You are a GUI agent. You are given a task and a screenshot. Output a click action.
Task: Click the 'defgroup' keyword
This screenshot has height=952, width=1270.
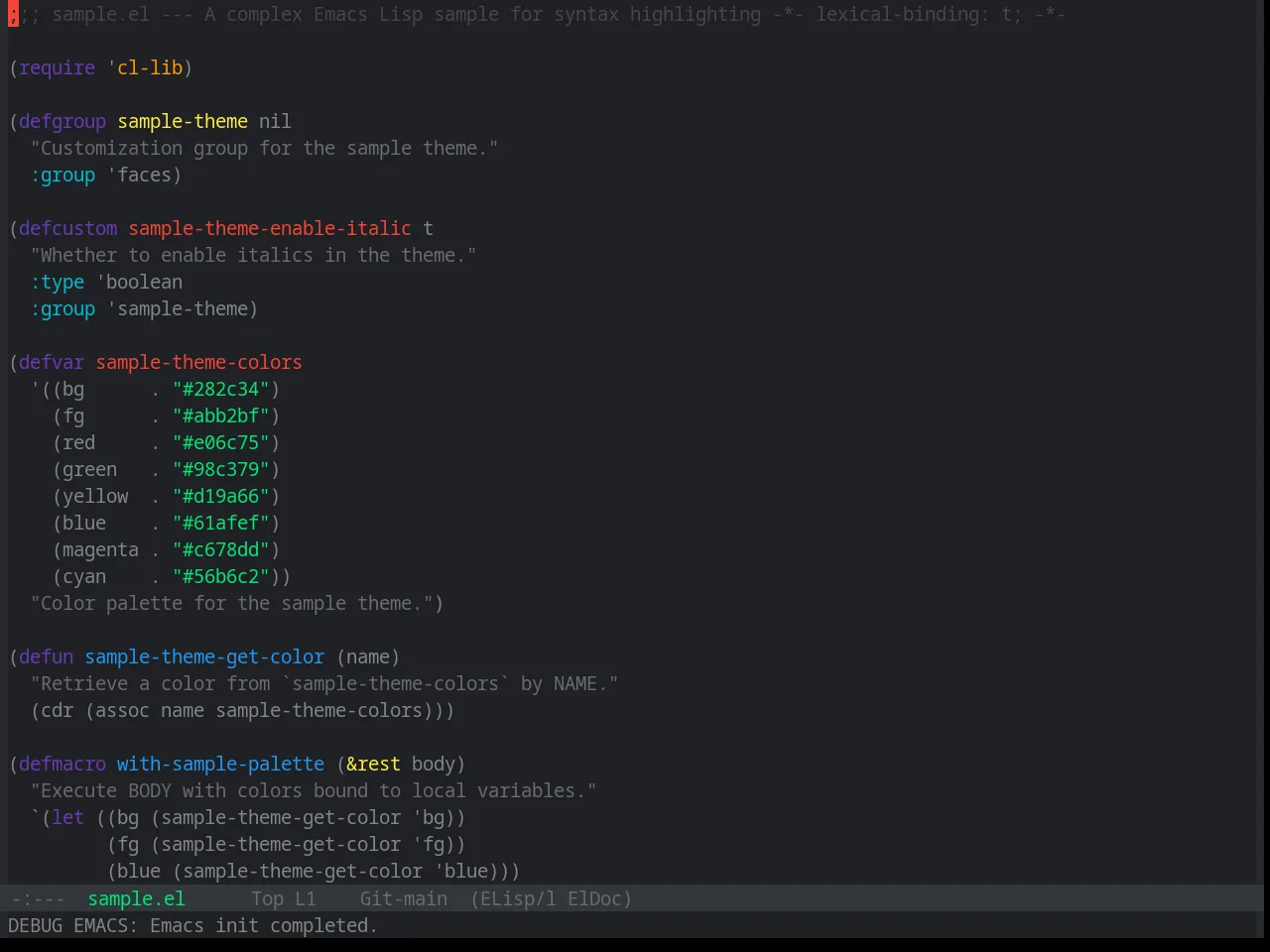63,121
